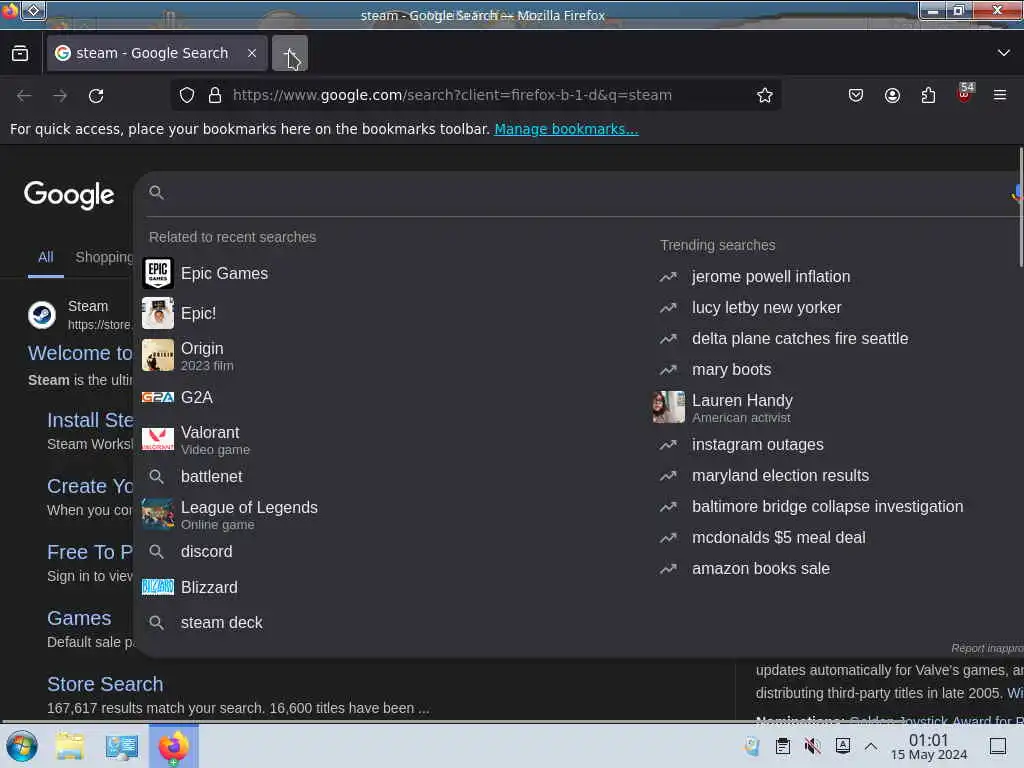Image resolution: width=1024 pixels, height=768 pixels.
Task: Open the clock showing 01:01
Action: tap(928, 747)
